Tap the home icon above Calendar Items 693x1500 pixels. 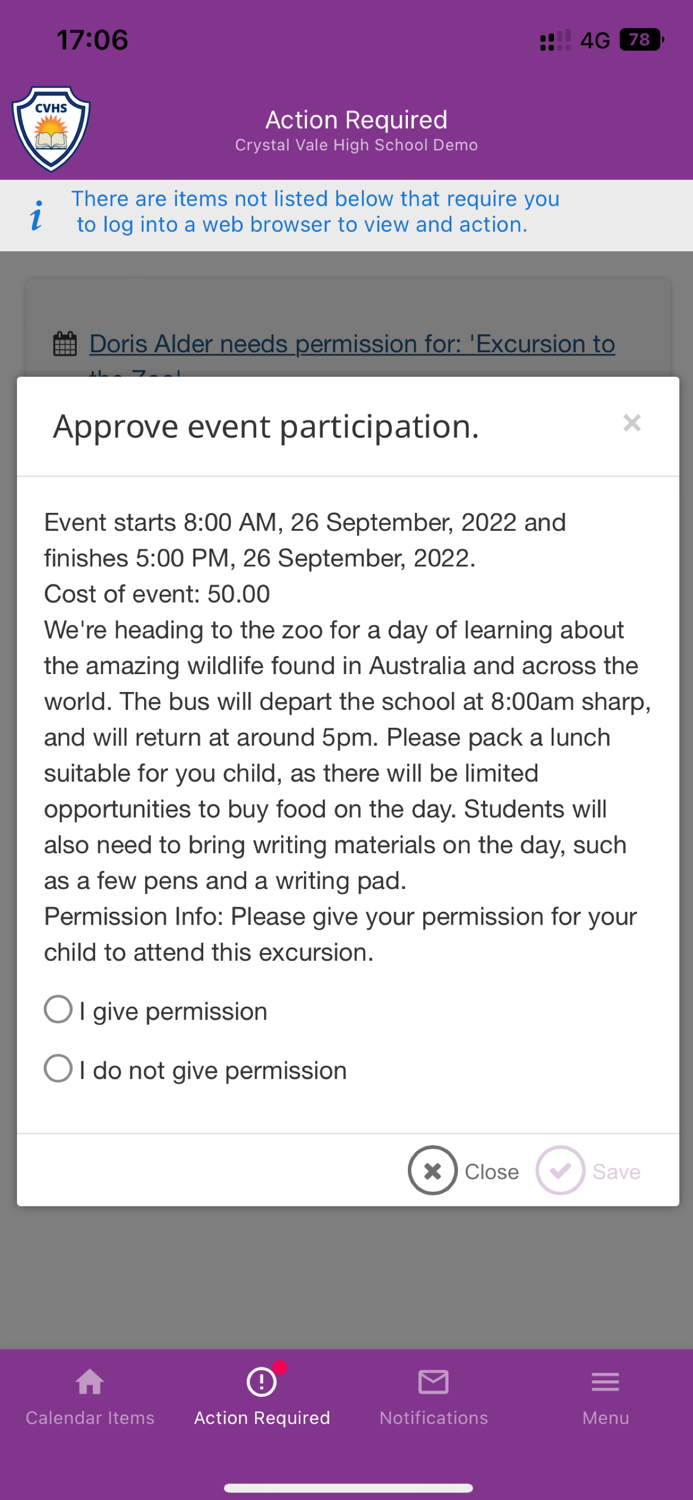89,1380
